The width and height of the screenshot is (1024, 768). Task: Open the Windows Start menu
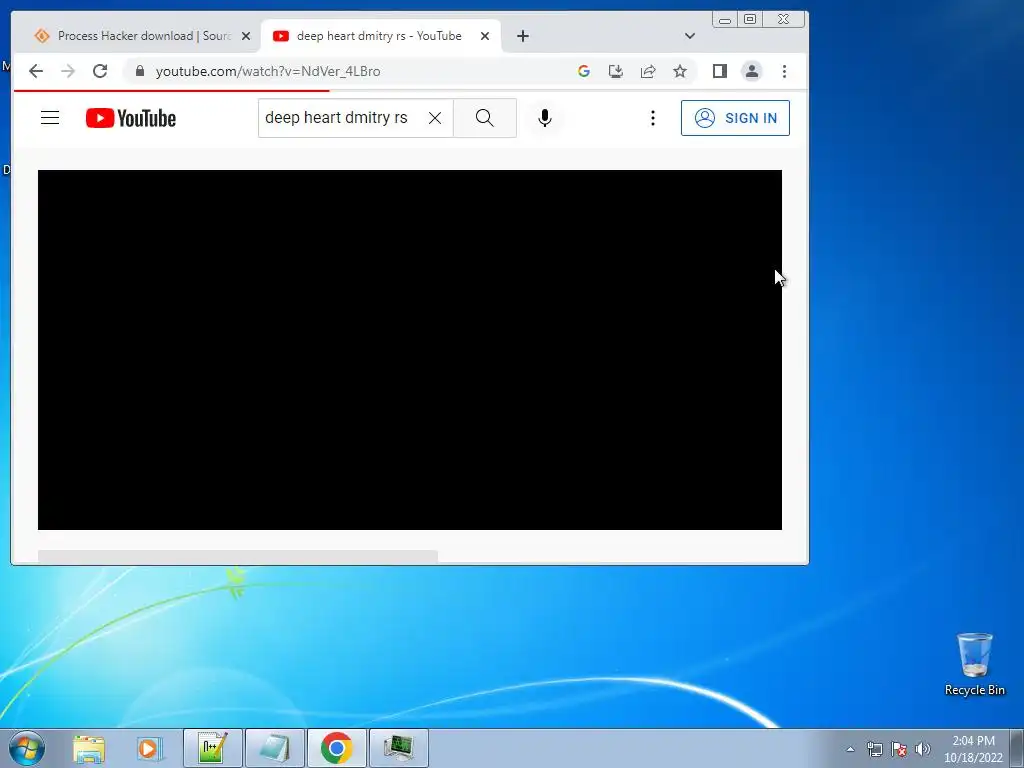26,748
